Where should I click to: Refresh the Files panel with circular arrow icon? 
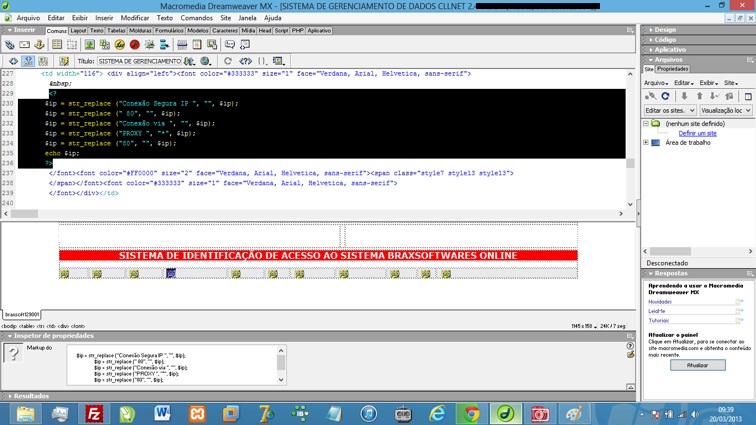(x=665, y=97)
